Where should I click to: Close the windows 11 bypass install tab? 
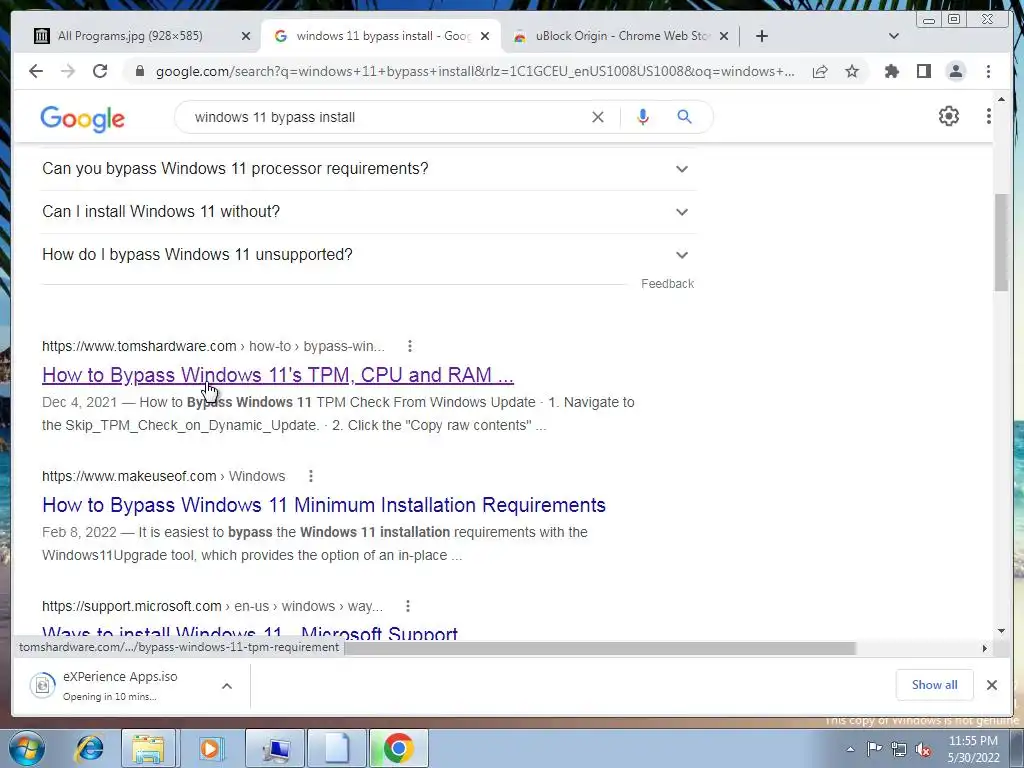click(x=485, y=36)
